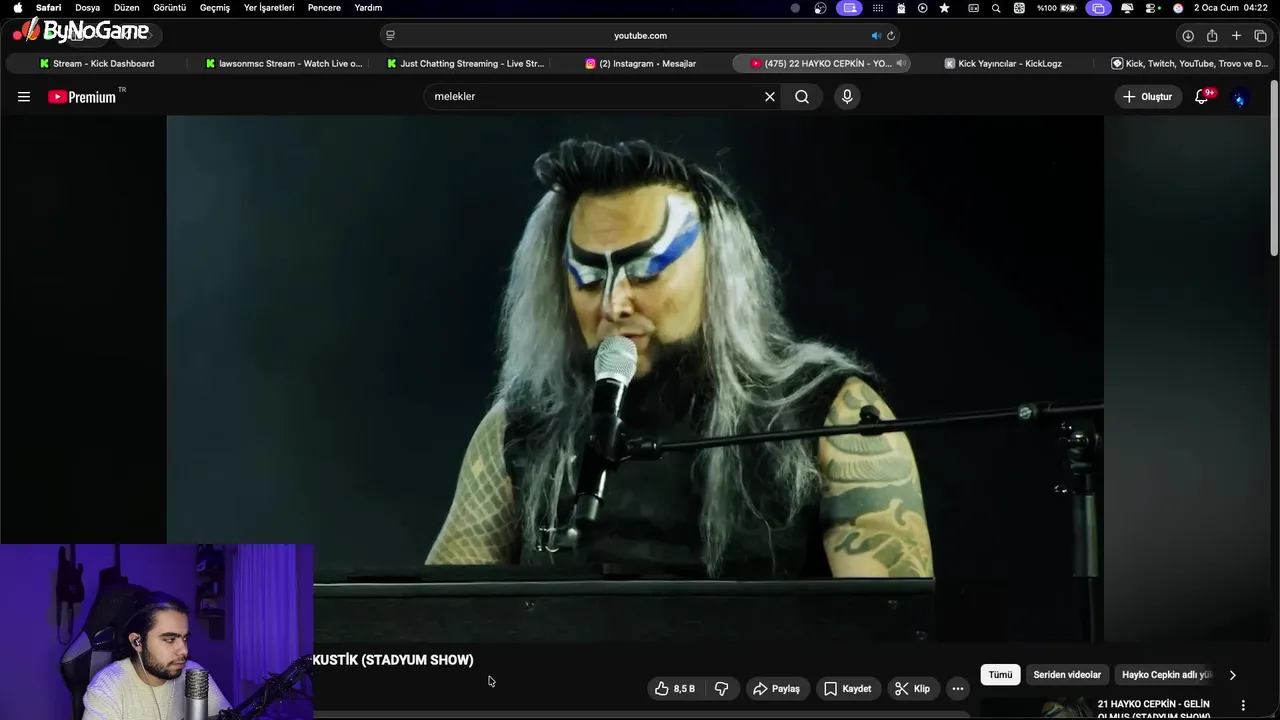Select the Seriden videolar chip

(x=1067, y=675)
